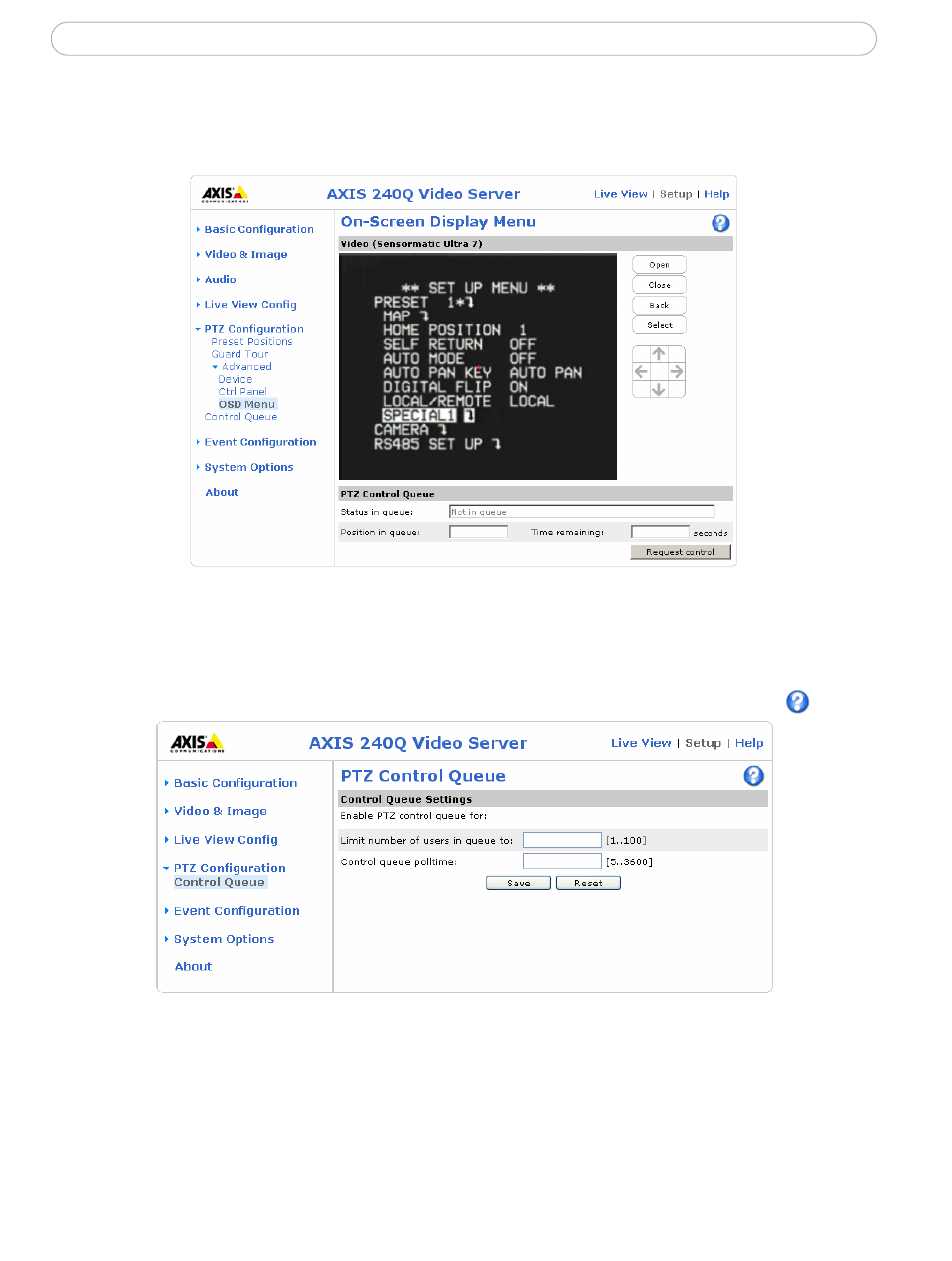The image size is (952, 1261).
Task: Click the Close button for OSD menu
Action: (x=659, y=285)
